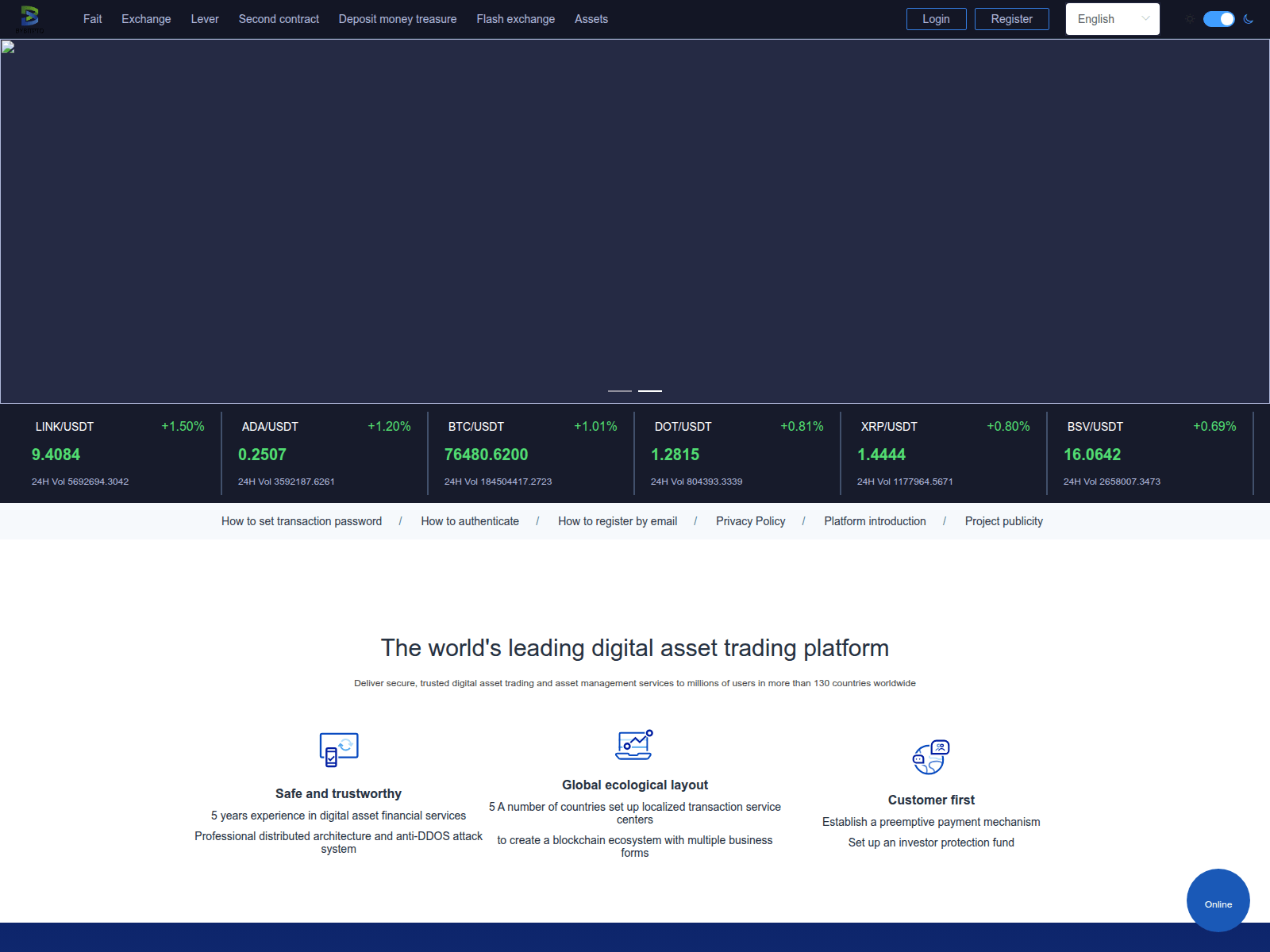Image resolution: width=1270 pixels, height=952 pixels.
Task: Click the Safe and trustworthy heading
Action: tap(339, 793)
